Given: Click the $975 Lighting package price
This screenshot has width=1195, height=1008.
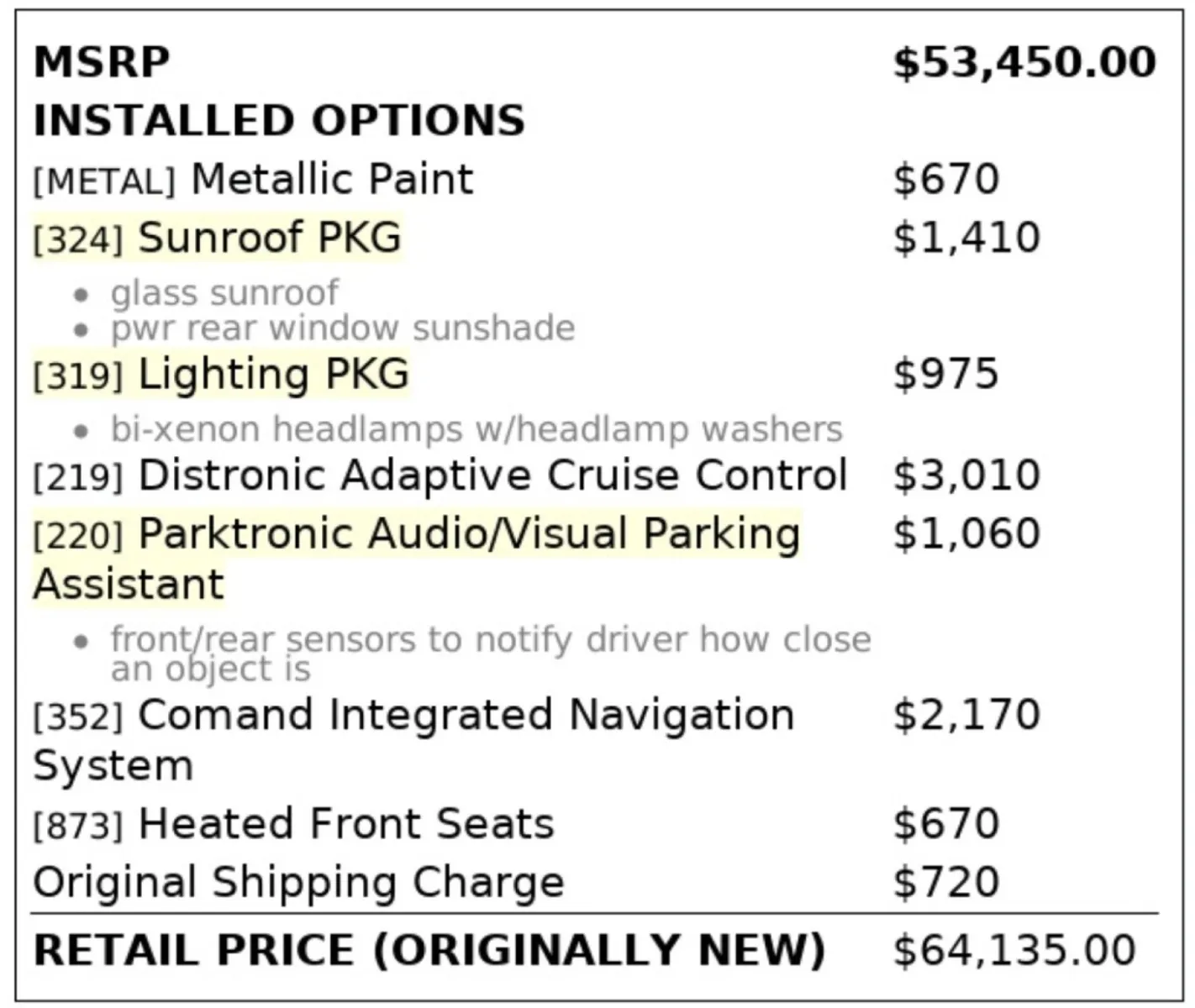Looking at the screenshot, I should click(945, 375).
